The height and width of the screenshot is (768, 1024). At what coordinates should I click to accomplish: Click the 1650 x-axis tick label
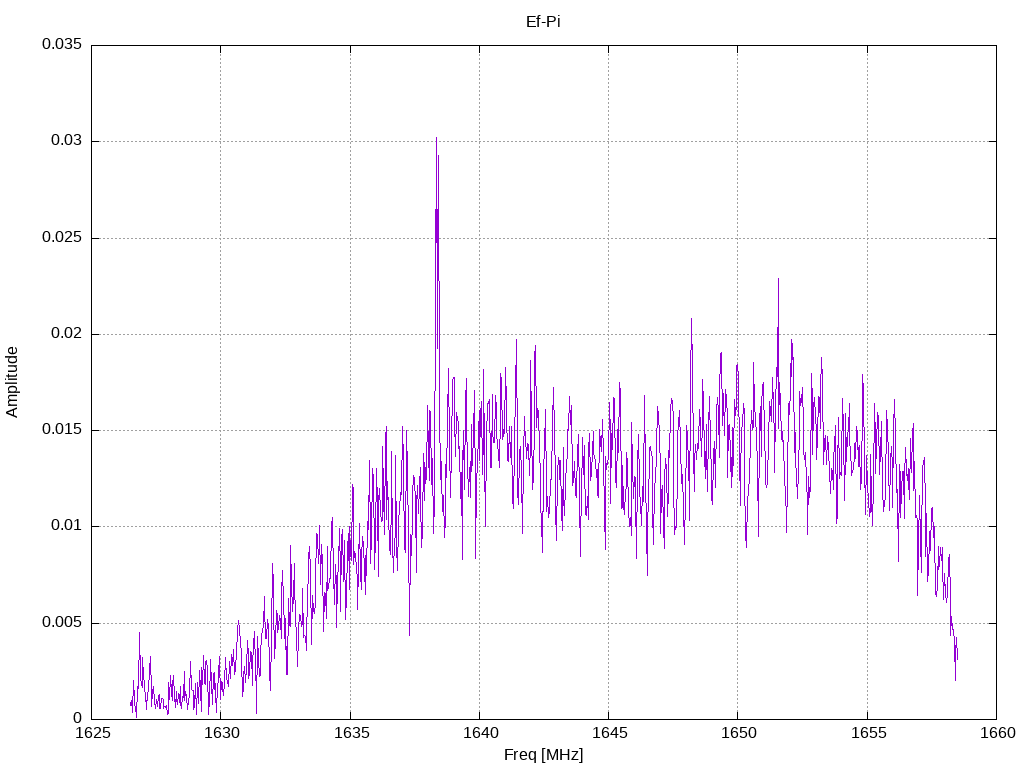737,733
